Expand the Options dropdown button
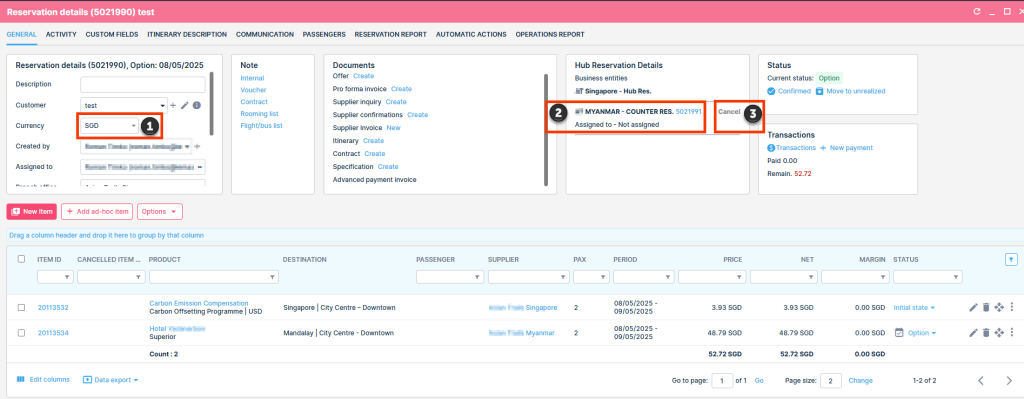This screenshot has width=1024, height=399. click(x=159, y=212)
